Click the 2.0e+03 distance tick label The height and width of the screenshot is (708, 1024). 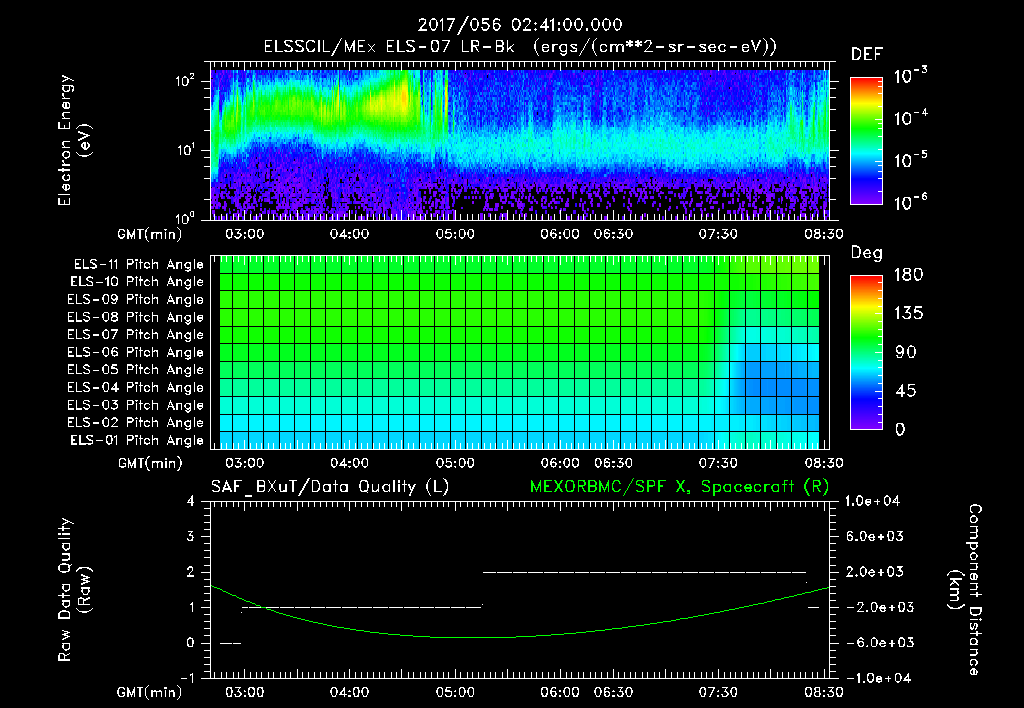coord(874,572)
